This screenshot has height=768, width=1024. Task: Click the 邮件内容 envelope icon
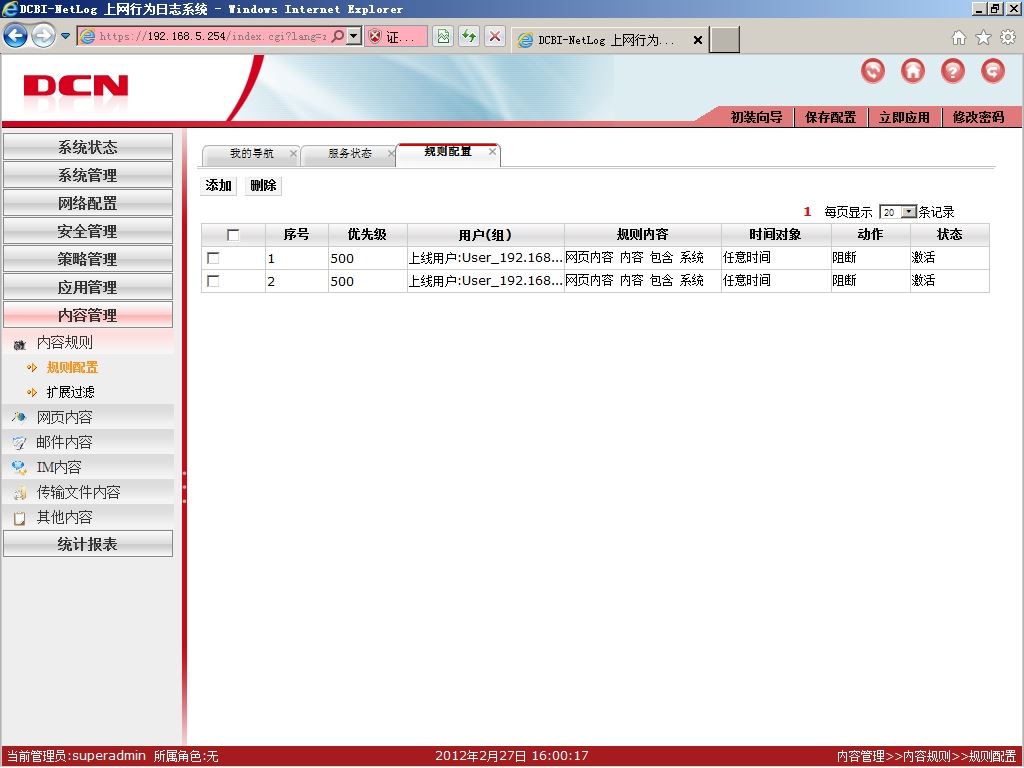point(19,443)
